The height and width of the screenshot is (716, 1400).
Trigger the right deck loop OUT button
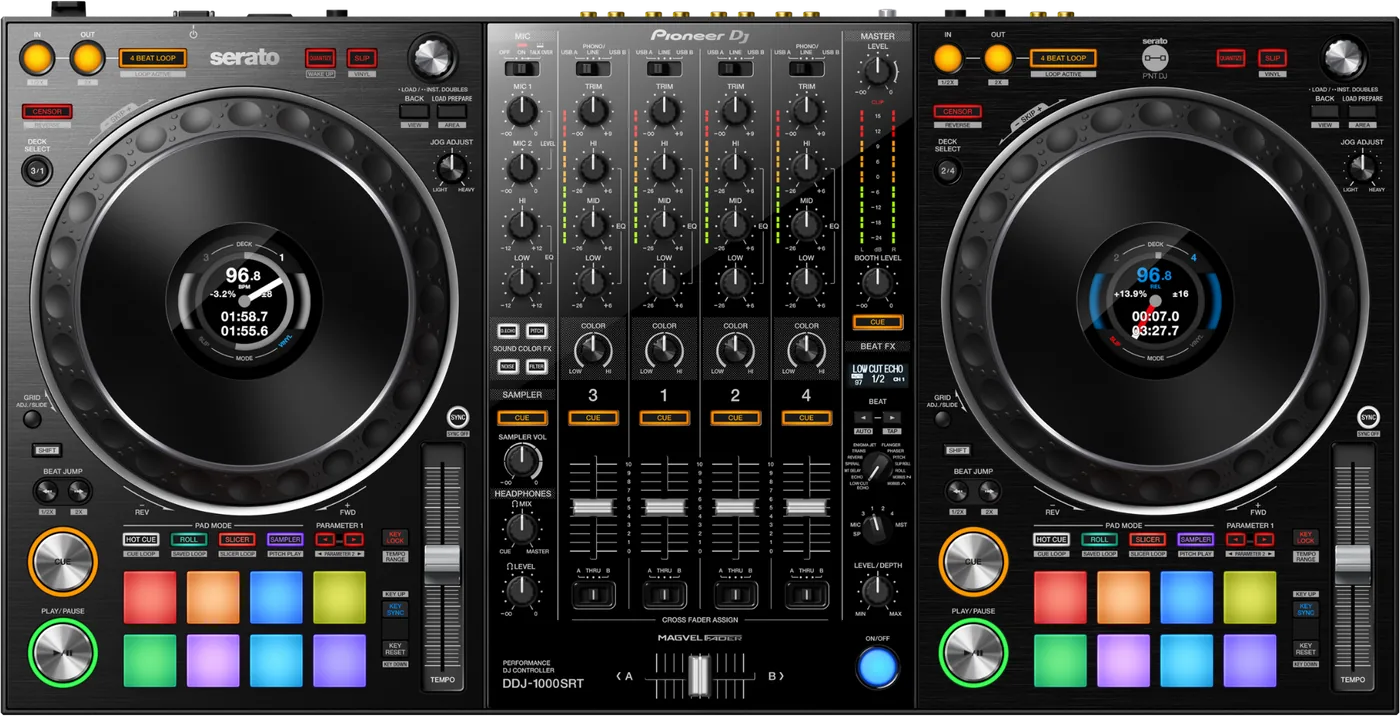[998, 58]
